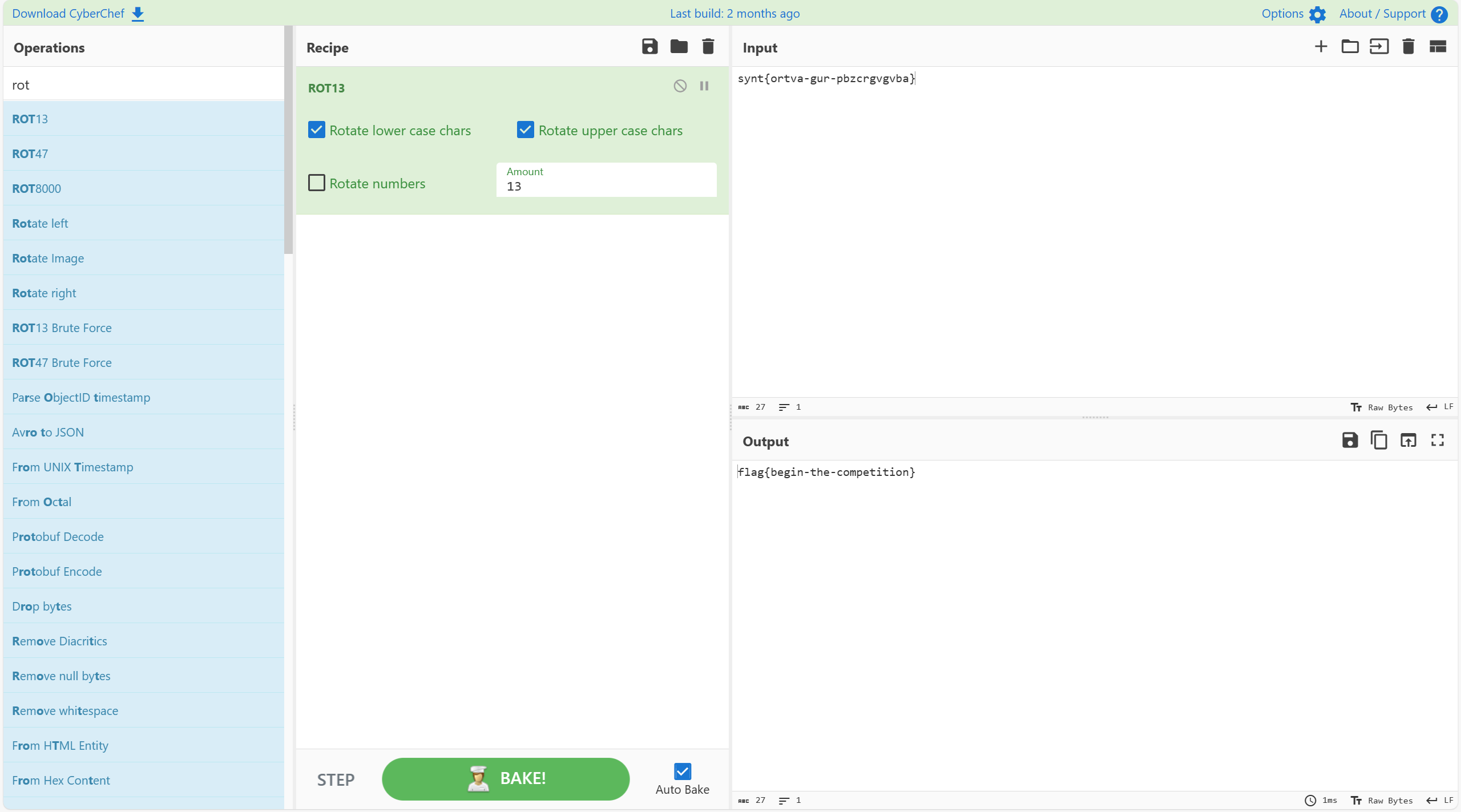Select ROT47 operation in list
This screenshot has width=1461, height=812.
[x=143, y=154]
